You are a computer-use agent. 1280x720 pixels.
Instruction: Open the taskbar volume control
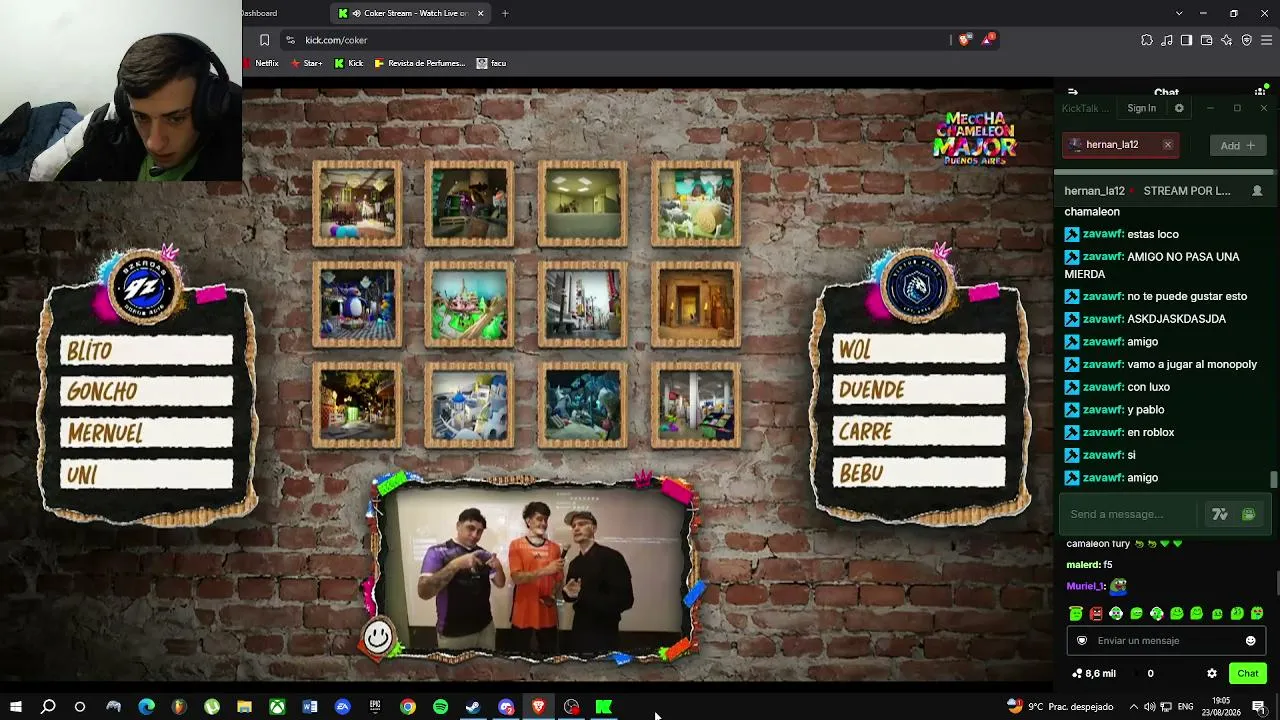[x=1150, y=707]
